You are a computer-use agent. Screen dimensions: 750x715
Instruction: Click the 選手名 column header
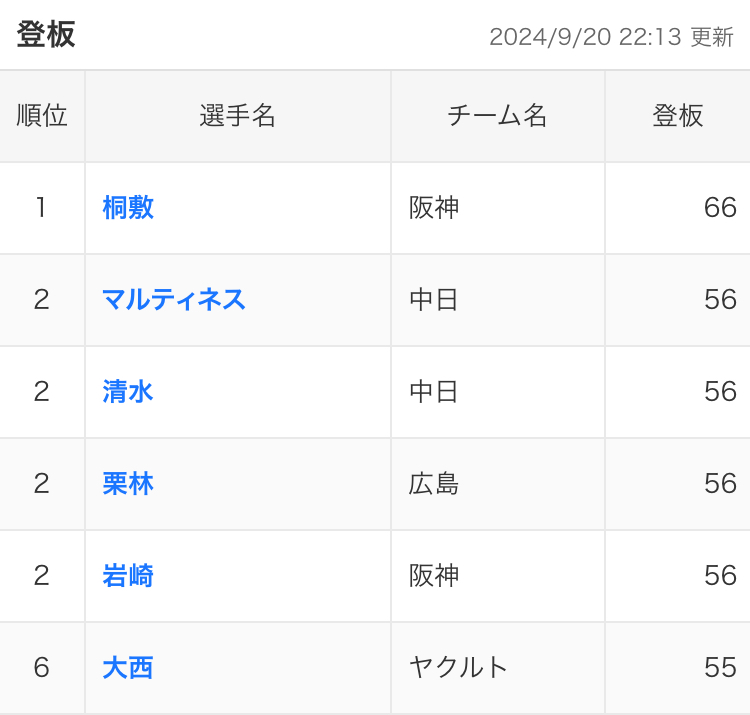coord(238,116)
